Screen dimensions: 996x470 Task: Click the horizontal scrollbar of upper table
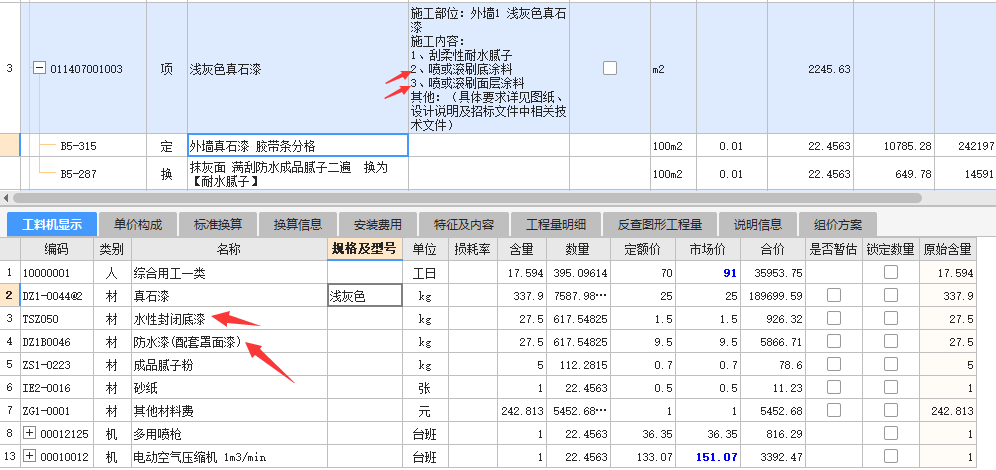[466, 198]
